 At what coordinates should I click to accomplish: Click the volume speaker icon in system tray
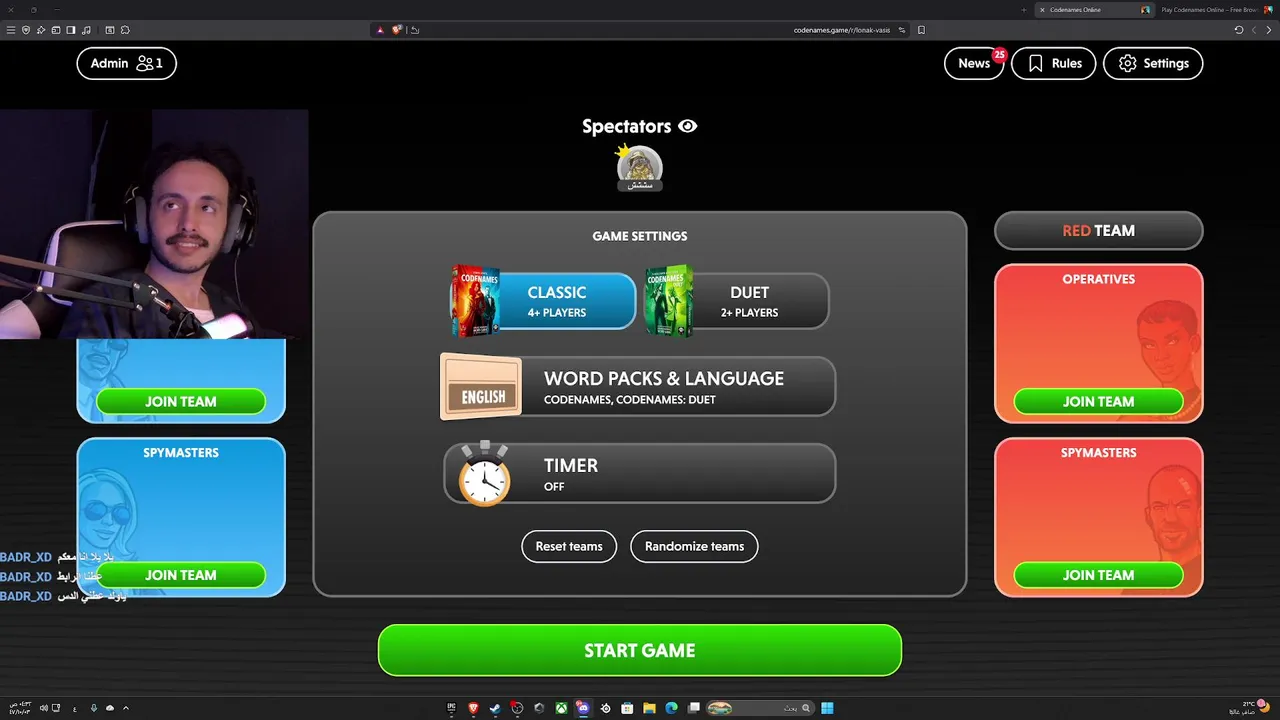pos(43,708)
